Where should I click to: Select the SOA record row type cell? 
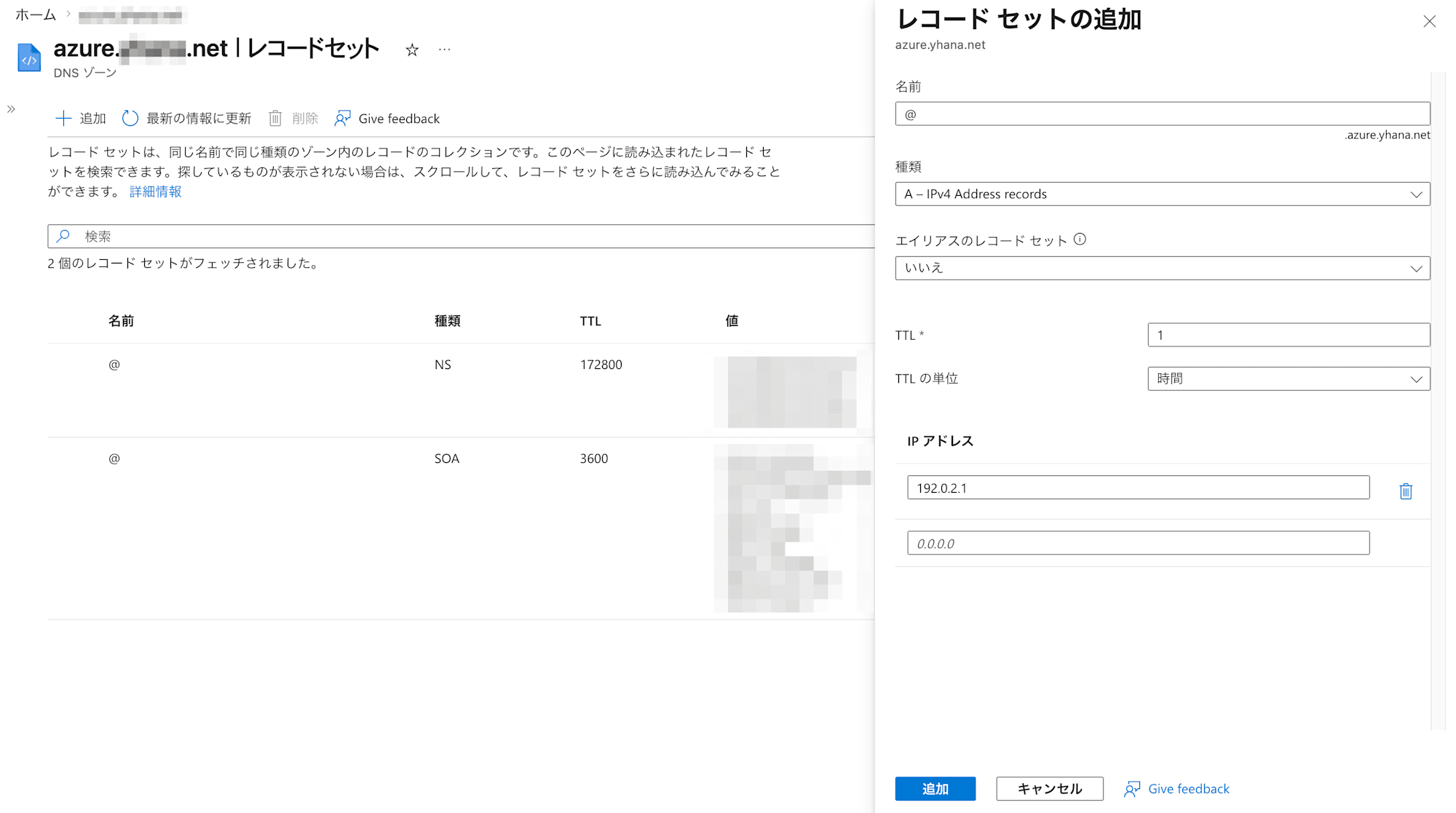447,459
